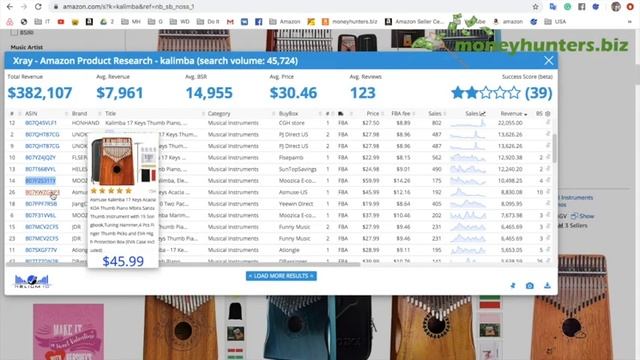Open Amazon Seller Central bookmark
Viewport: 640px width, 360px height.
[414, 22]
